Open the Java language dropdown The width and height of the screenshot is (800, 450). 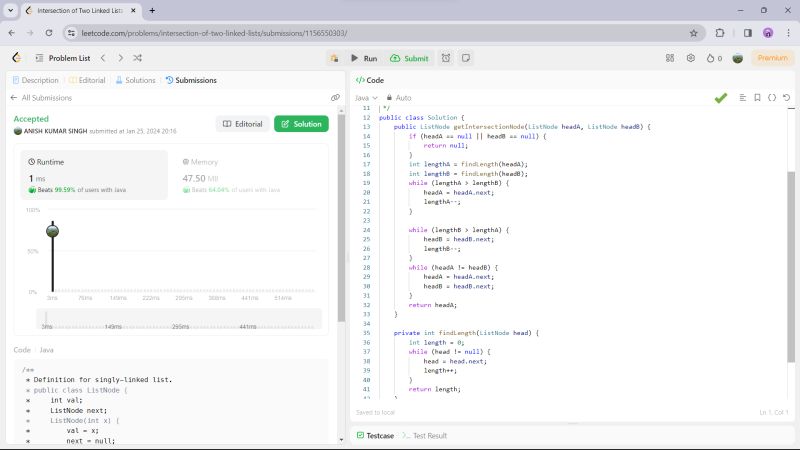[x=366, y=98]
